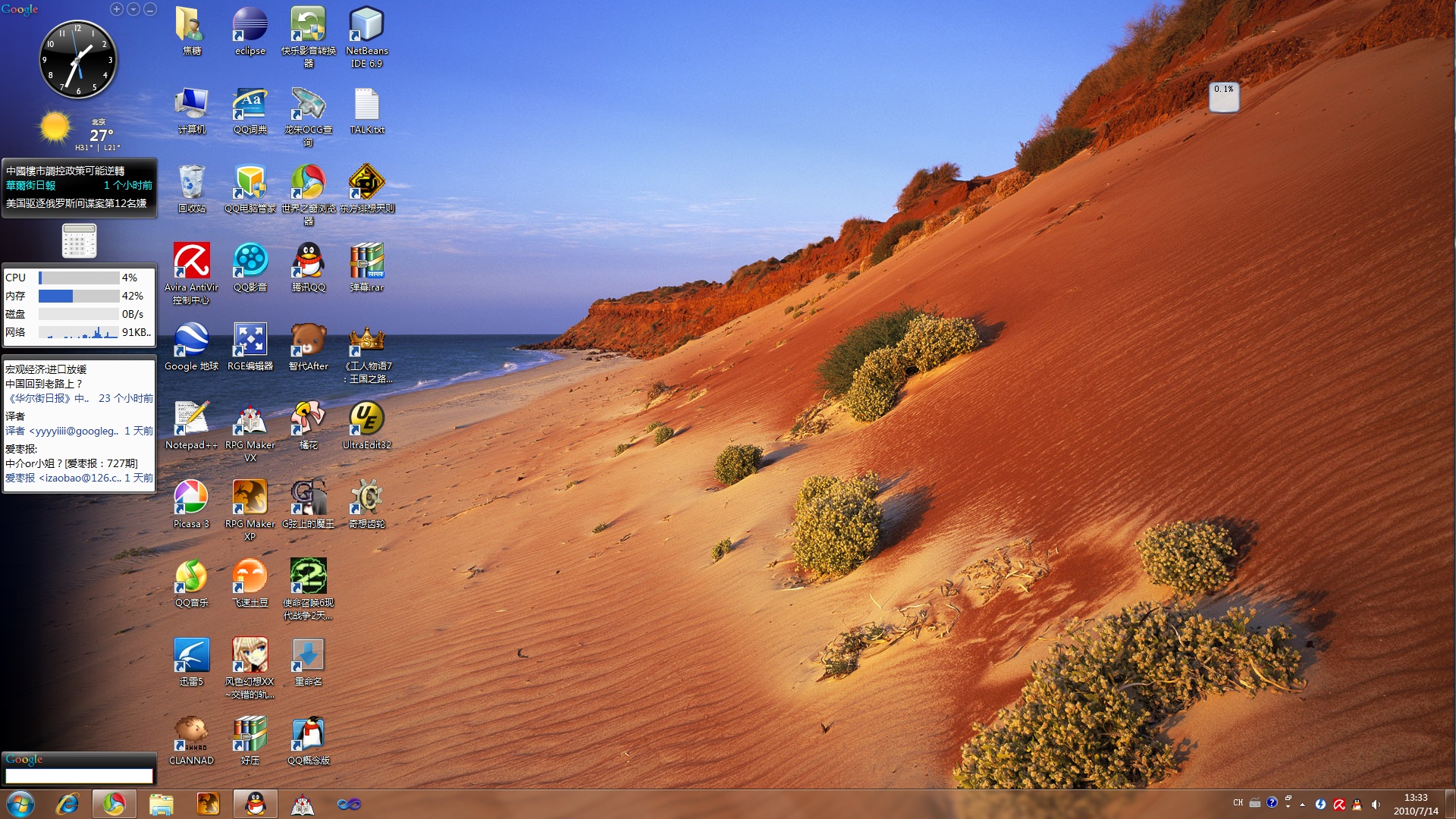The image size is (1456, 819).
Task: Launch Notepad++ shortcut
Action: point(191,425)
